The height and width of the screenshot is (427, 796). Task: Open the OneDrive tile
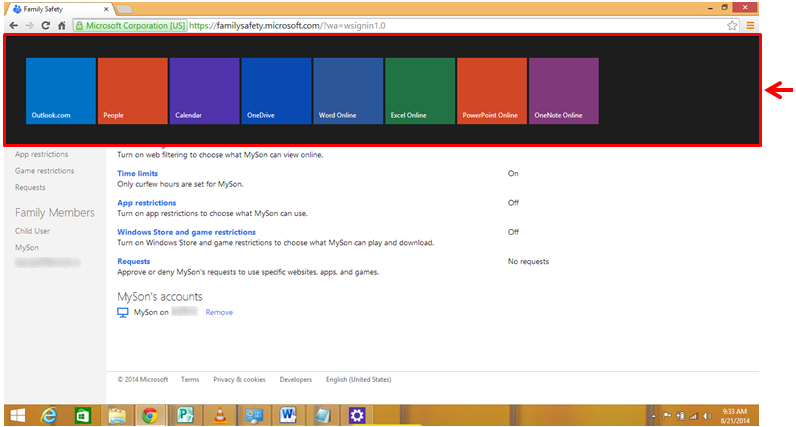[276, 91]
